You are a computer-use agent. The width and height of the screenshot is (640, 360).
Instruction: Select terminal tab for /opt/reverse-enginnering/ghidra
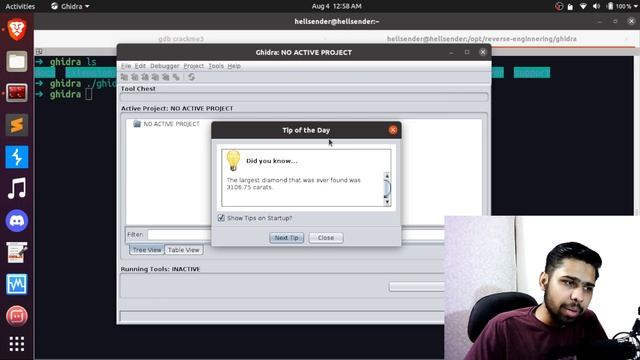pos(482,39)
